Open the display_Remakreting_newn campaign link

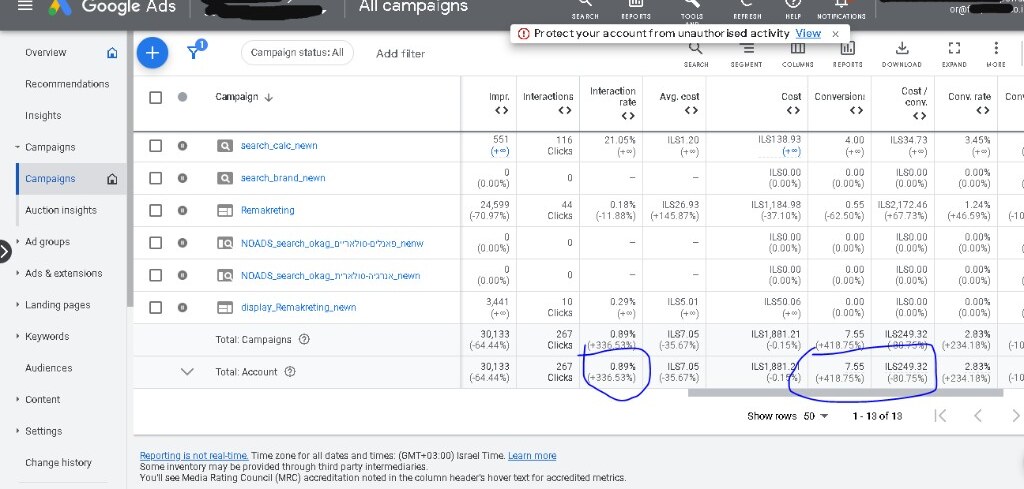tap(298, 308)
